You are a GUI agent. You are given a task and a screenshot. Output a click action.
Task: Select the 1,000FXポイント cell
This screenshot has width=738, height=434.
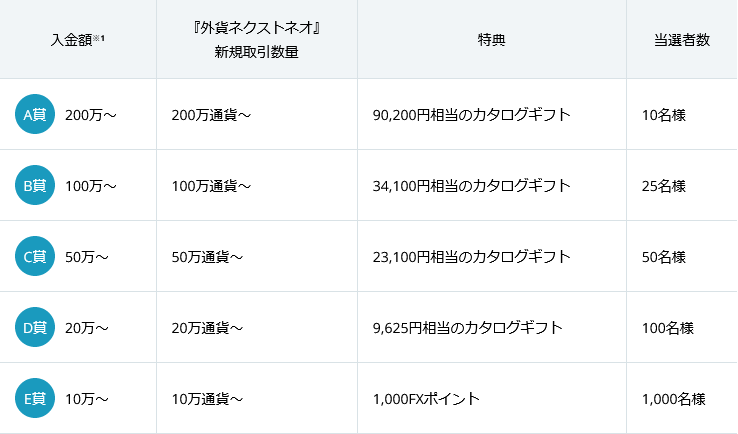pyautogui.click(x=426, y=399)
